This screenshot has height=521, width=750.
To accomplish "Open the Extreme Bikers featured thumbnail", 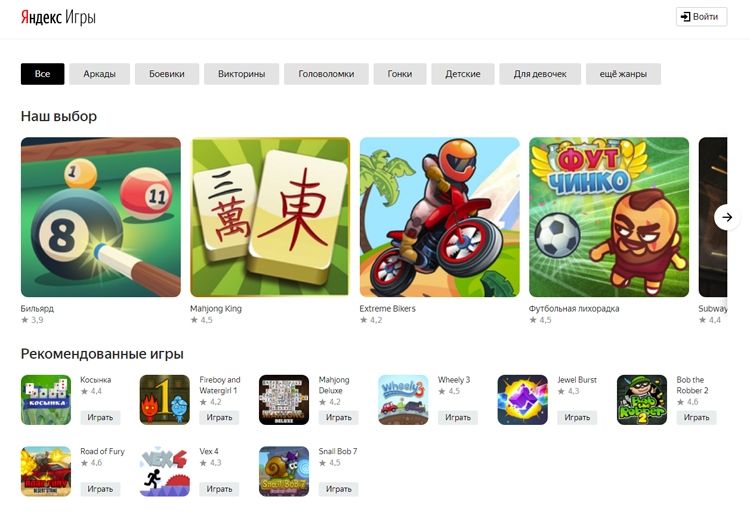I will 440,217.
